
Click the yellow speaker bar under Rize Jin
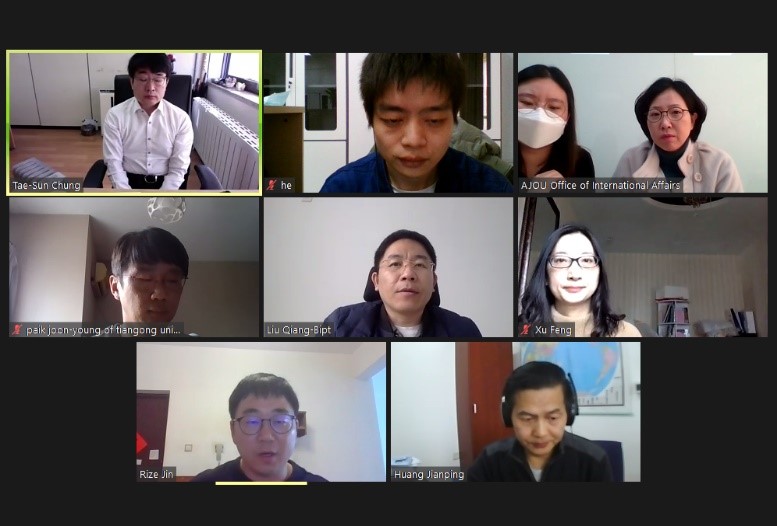click(x=261, y=483)
